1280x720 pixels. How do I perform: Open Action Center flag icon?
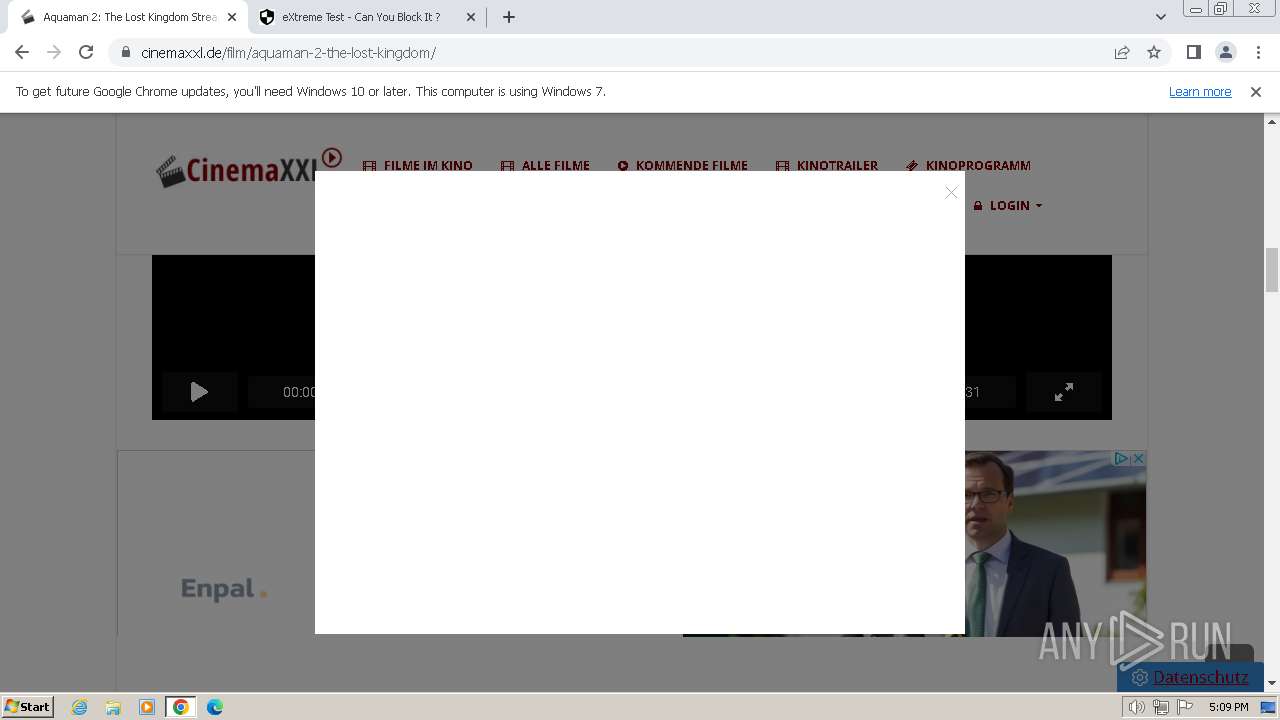(1185, 707)
